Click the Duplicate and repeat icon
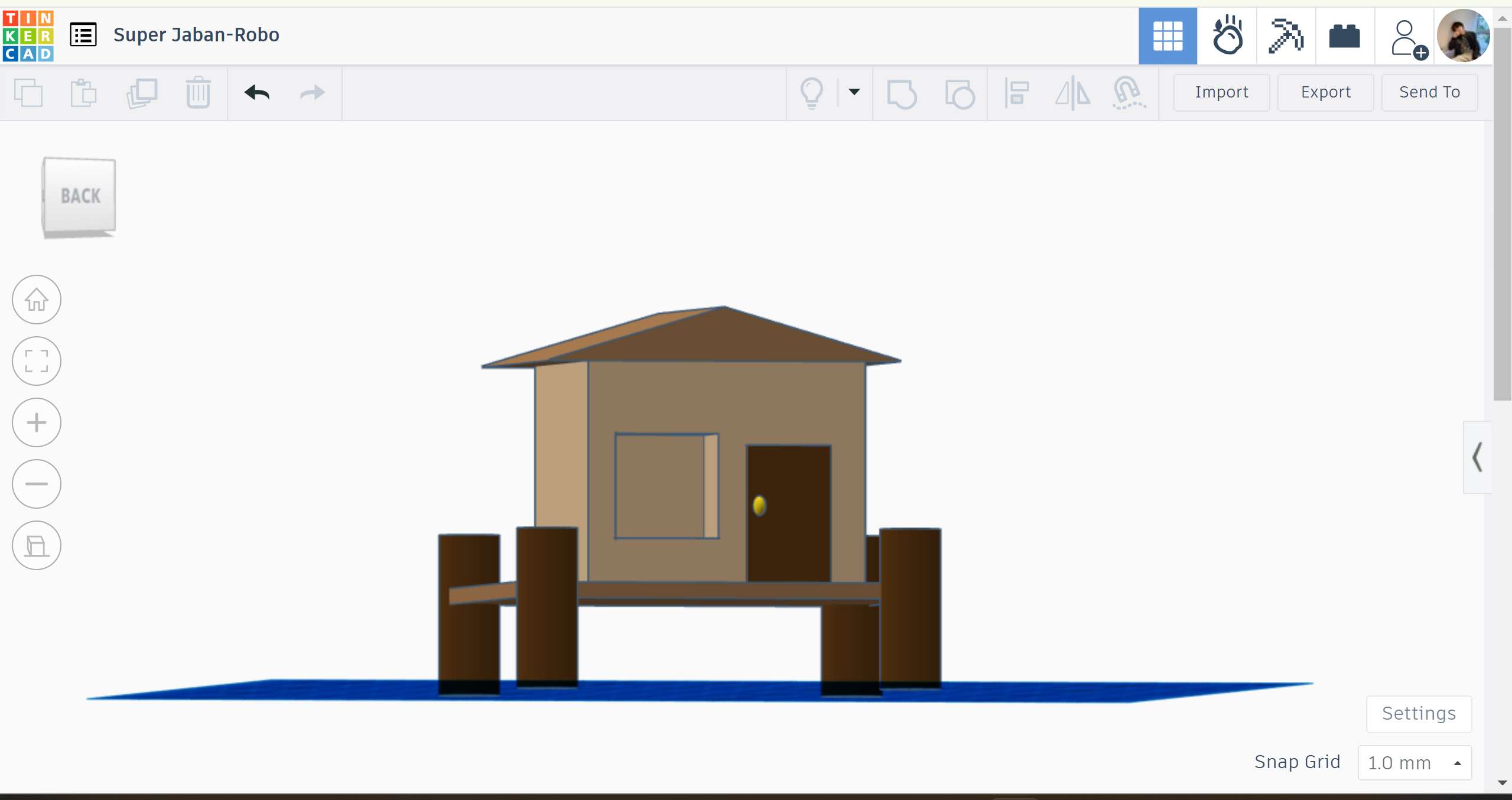 coord(141,93)
